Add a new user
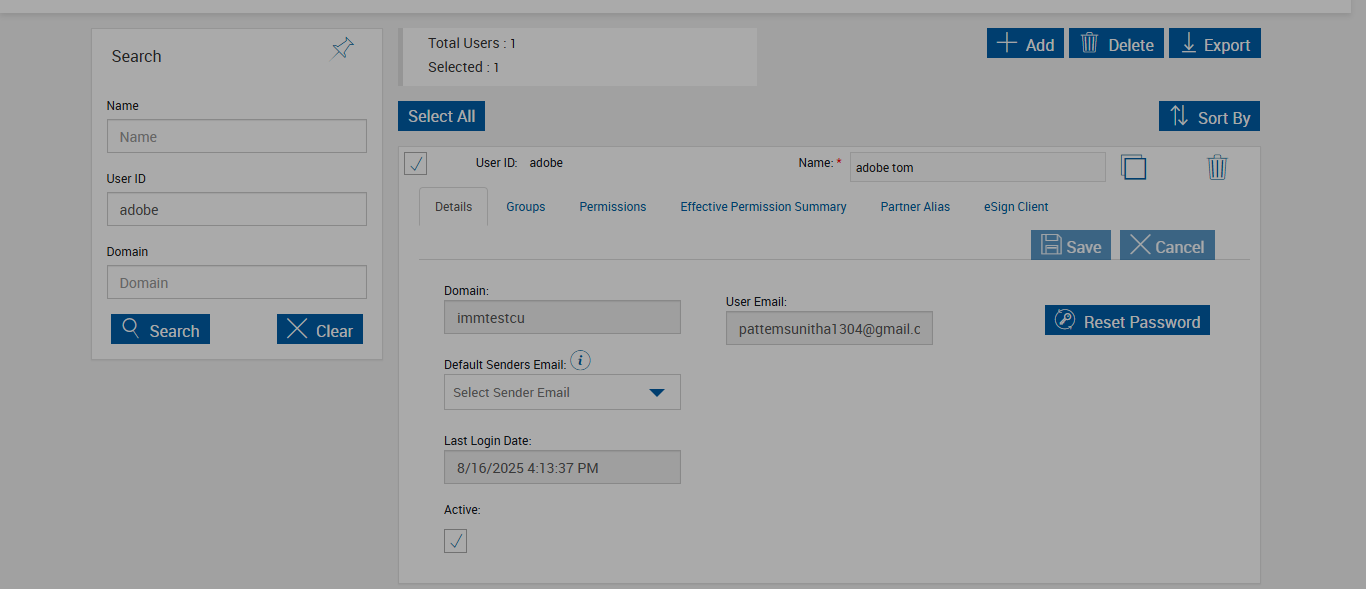This screenshot has height=589, width=1366. tap(1025, 44)
